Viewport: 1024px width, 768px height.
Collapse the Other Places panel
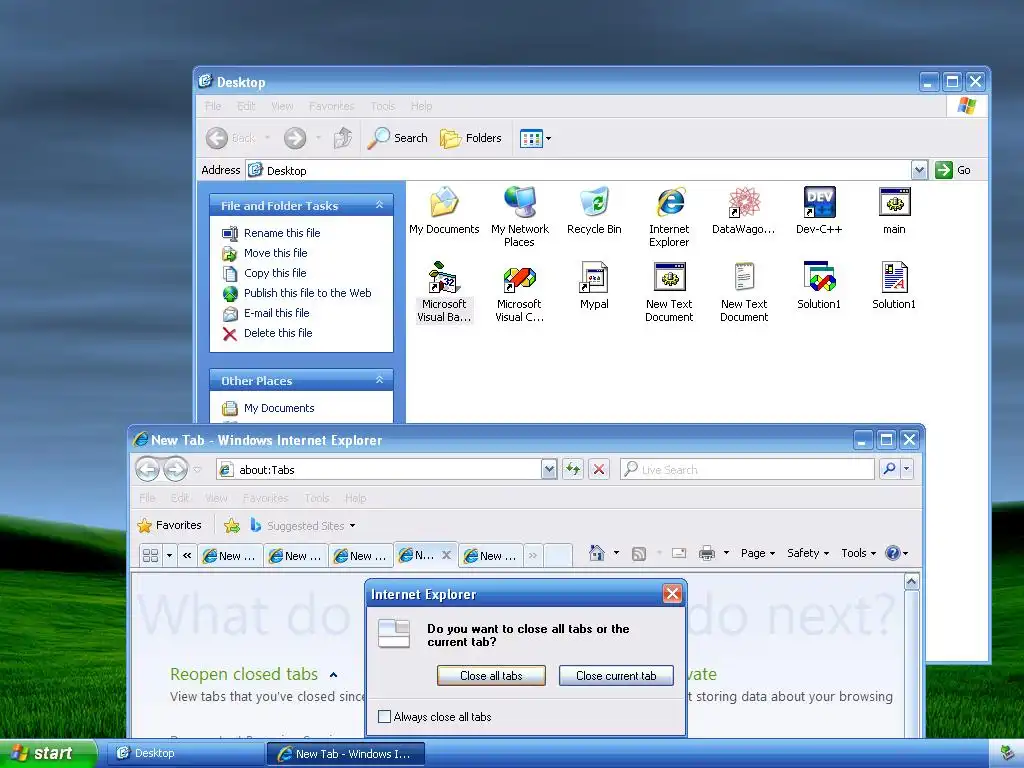click(379, 380)
